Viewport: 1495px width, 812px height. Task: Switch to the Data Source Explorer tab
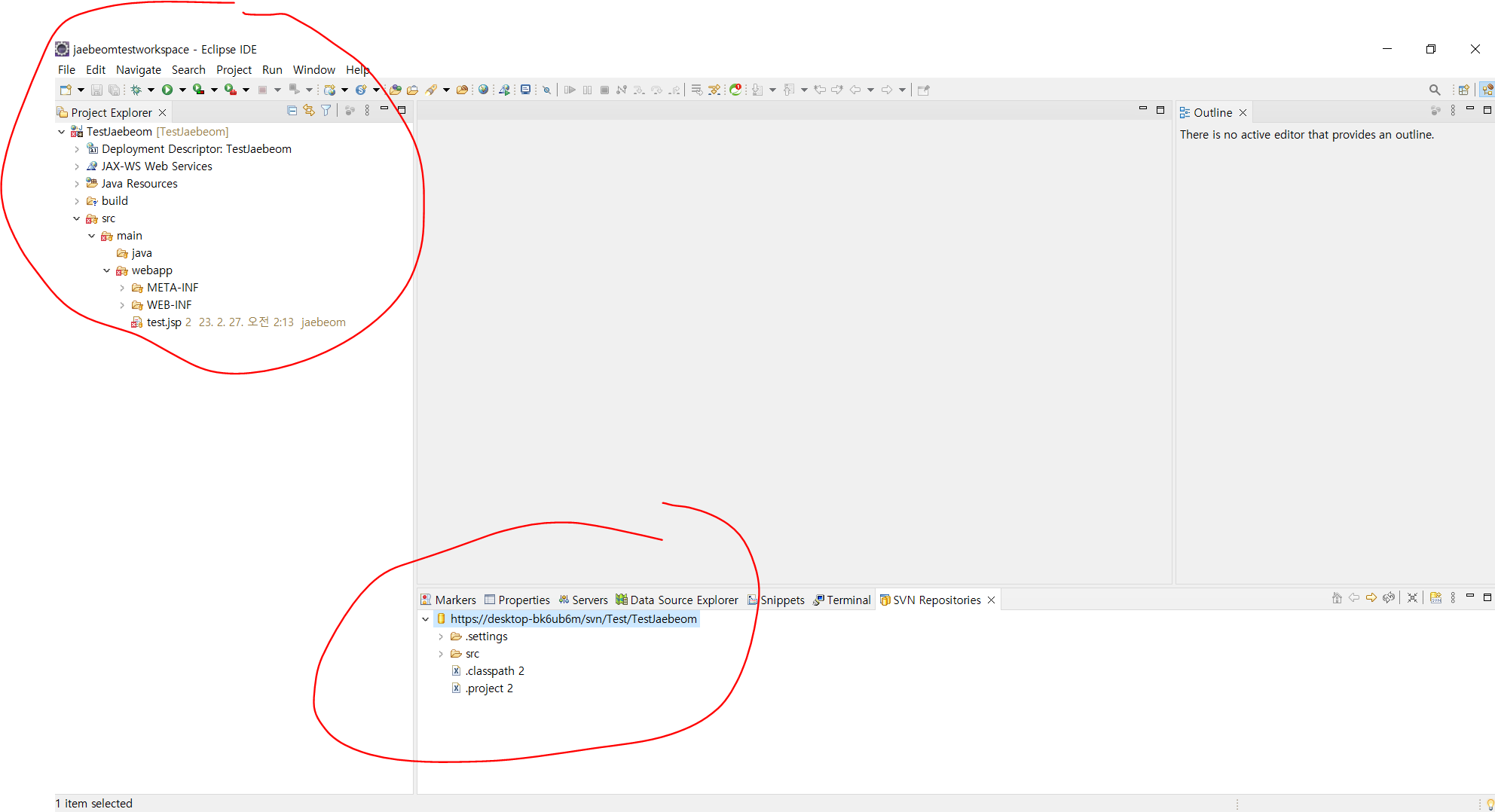pyautogui.click(x=677, y=600)
